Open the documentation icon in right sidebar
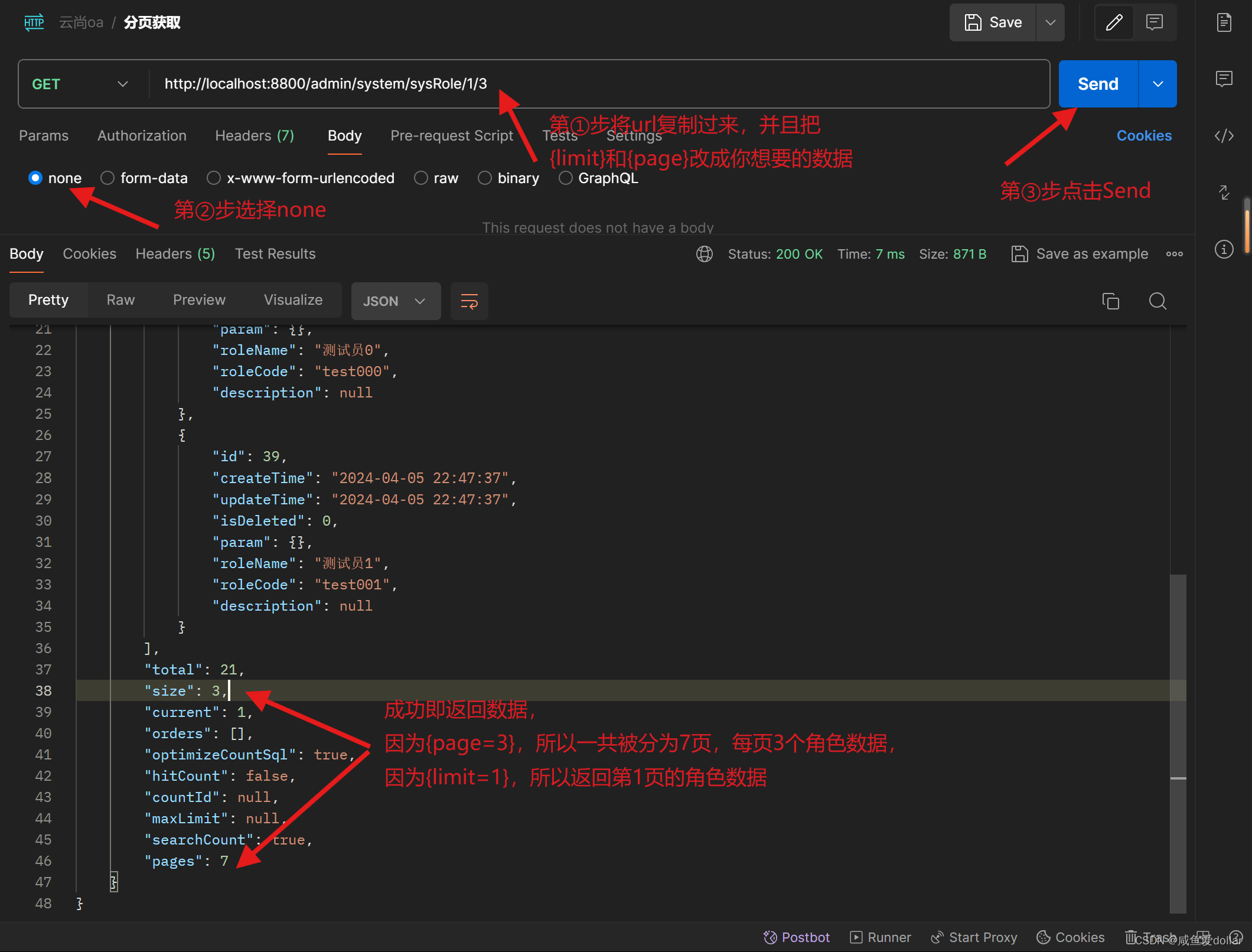The width and height of the screenshot is (1252, 952). coord(1224,22)
